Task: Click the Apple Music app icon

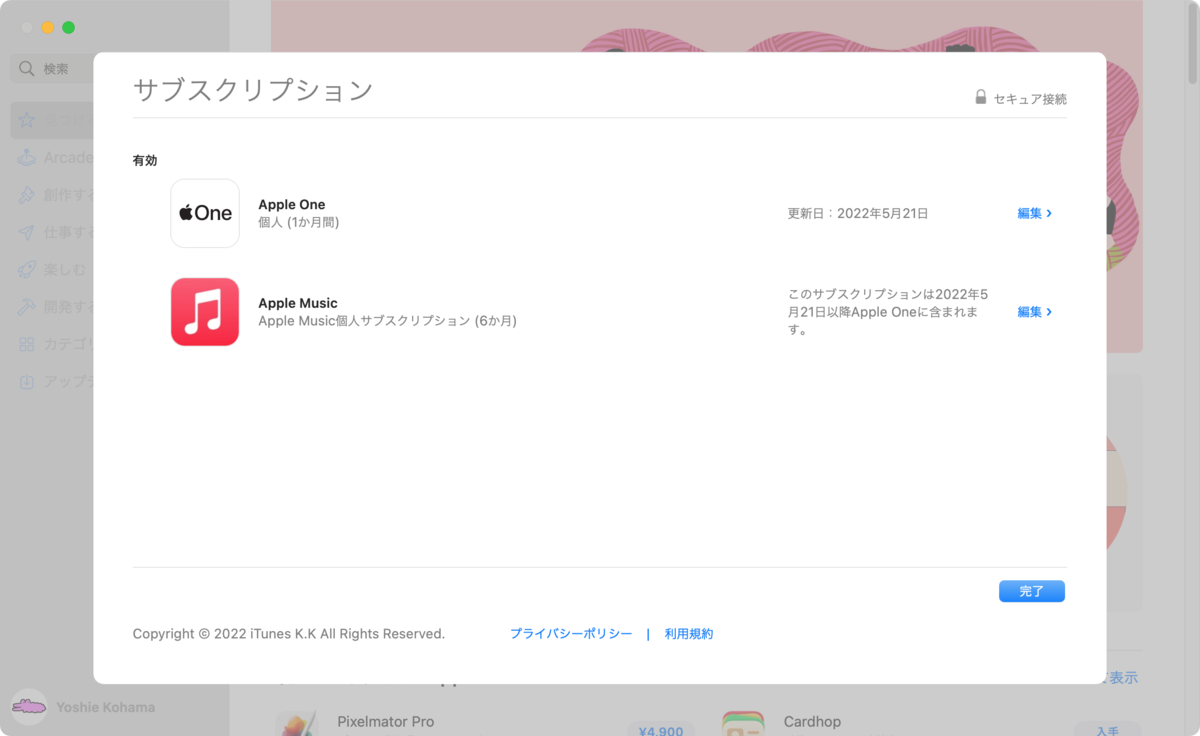Action: (x=205, y=312)
